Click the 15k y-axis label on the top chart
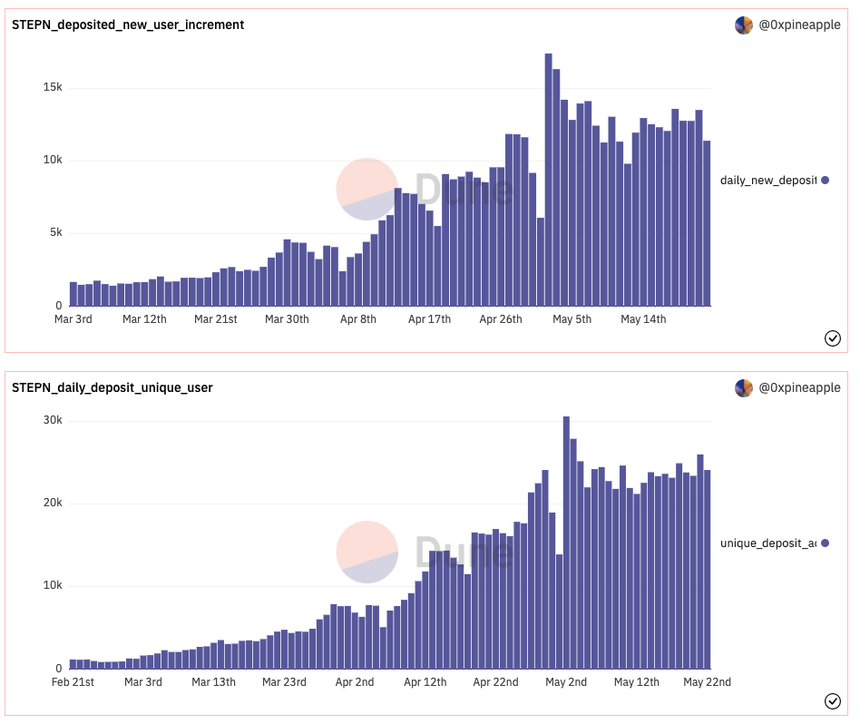The height and width of the screenshot is (724, 860). click(x=53, y=87)
